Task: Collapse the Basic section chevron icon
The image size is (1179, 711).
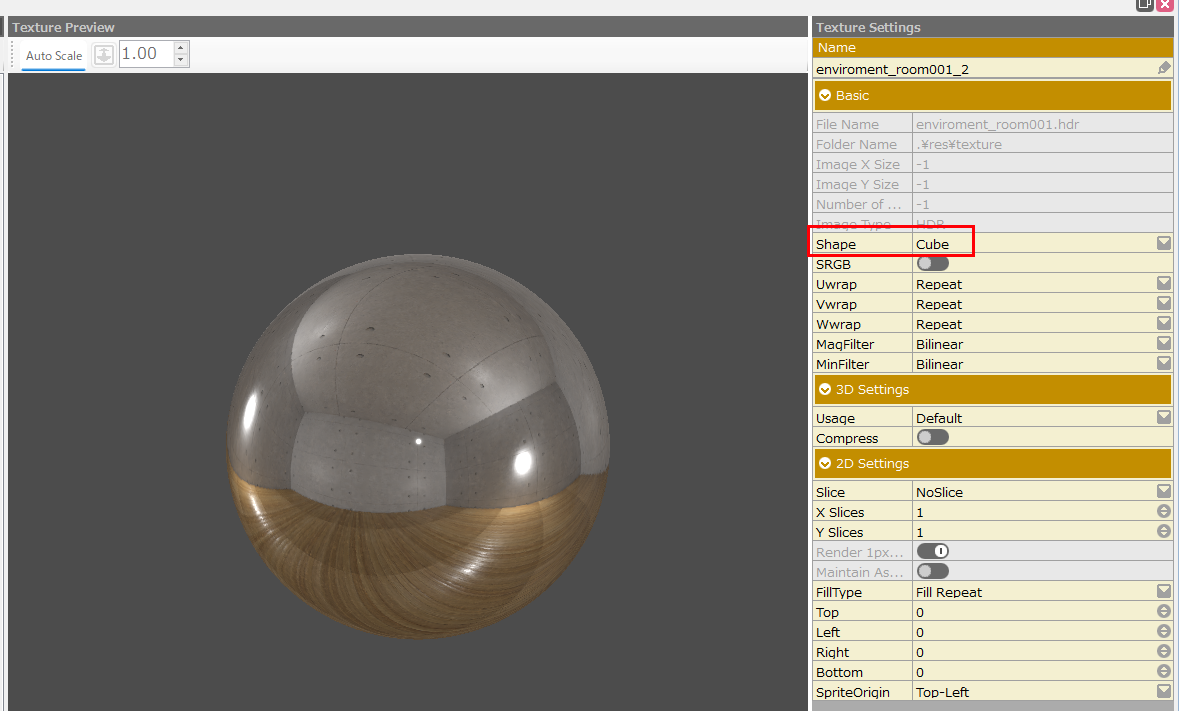Action: click(825, 96)
